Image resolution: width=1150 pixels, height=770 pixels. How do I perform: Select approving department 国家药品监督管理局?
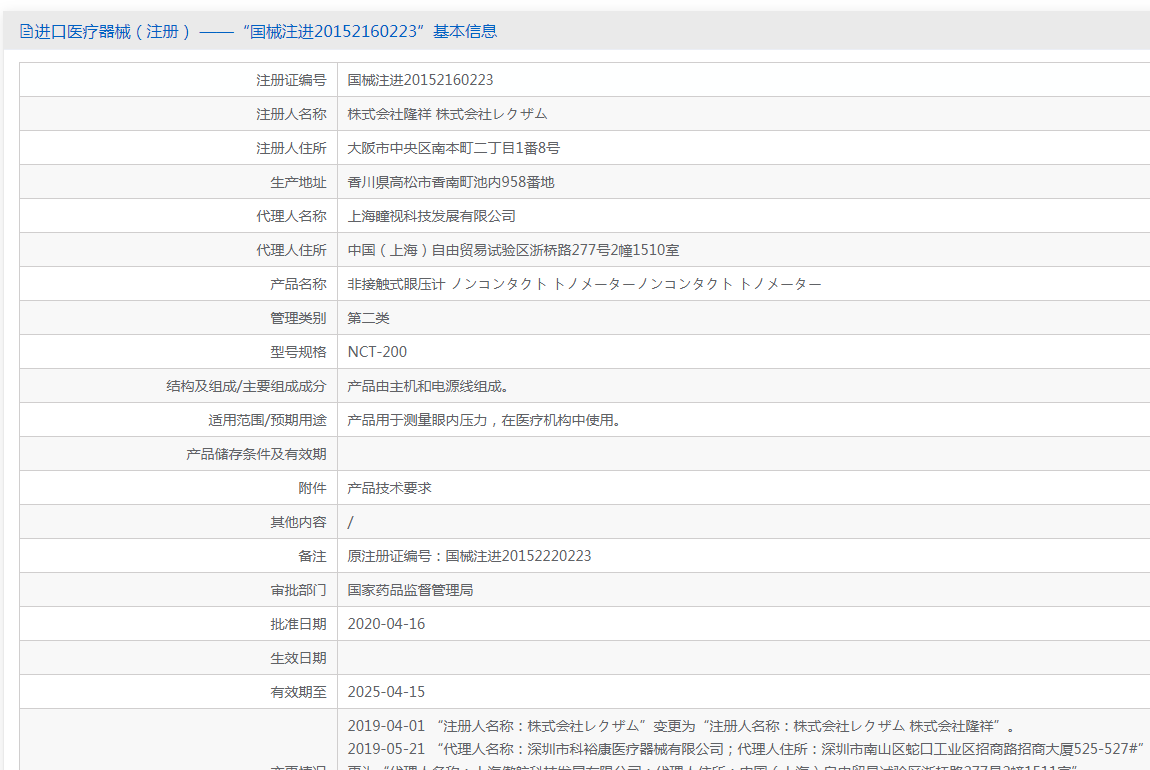pyautogui.click(x=410, y=590)
